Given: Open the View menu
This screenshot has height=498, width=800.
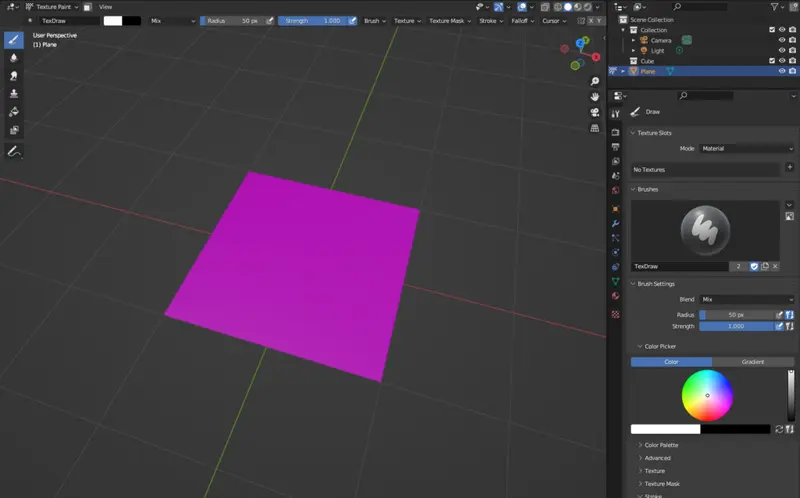Looking at the screenshot, I should 106,7.
